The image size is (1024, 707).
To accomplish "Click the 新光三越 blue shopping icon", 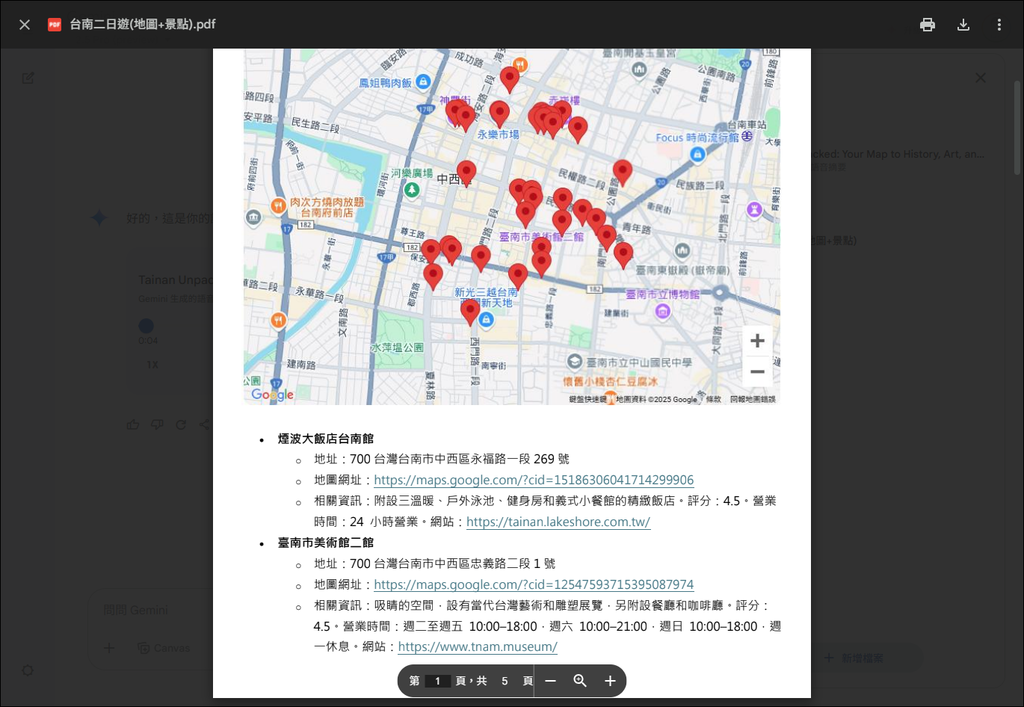I will (485, 320).
